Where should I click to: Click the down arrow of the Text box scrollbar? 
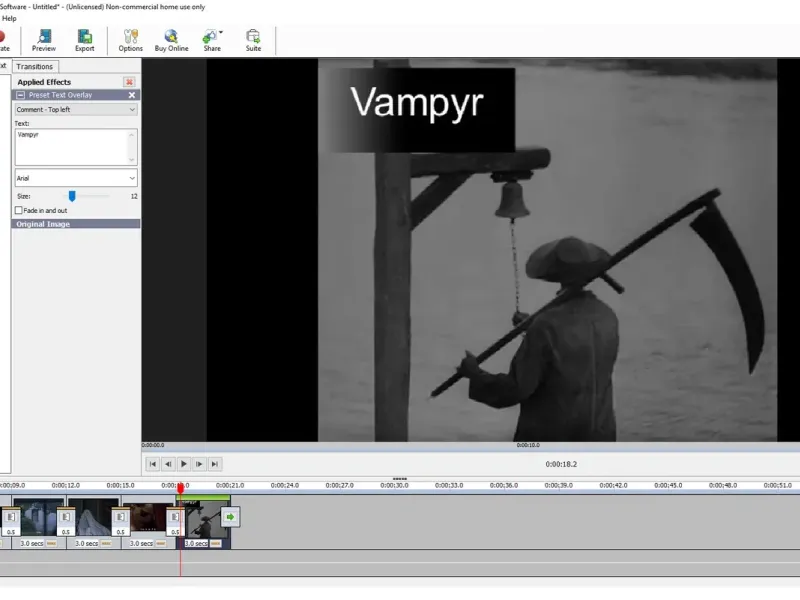click(x=132, y=160)
